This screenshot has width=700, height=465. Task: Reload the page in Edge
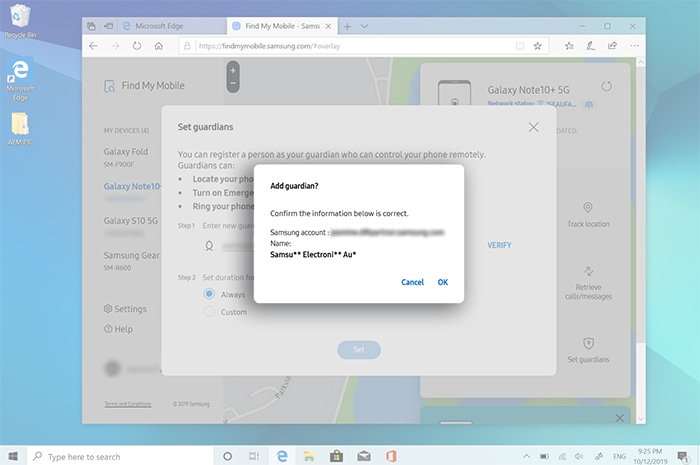(137, 46)
